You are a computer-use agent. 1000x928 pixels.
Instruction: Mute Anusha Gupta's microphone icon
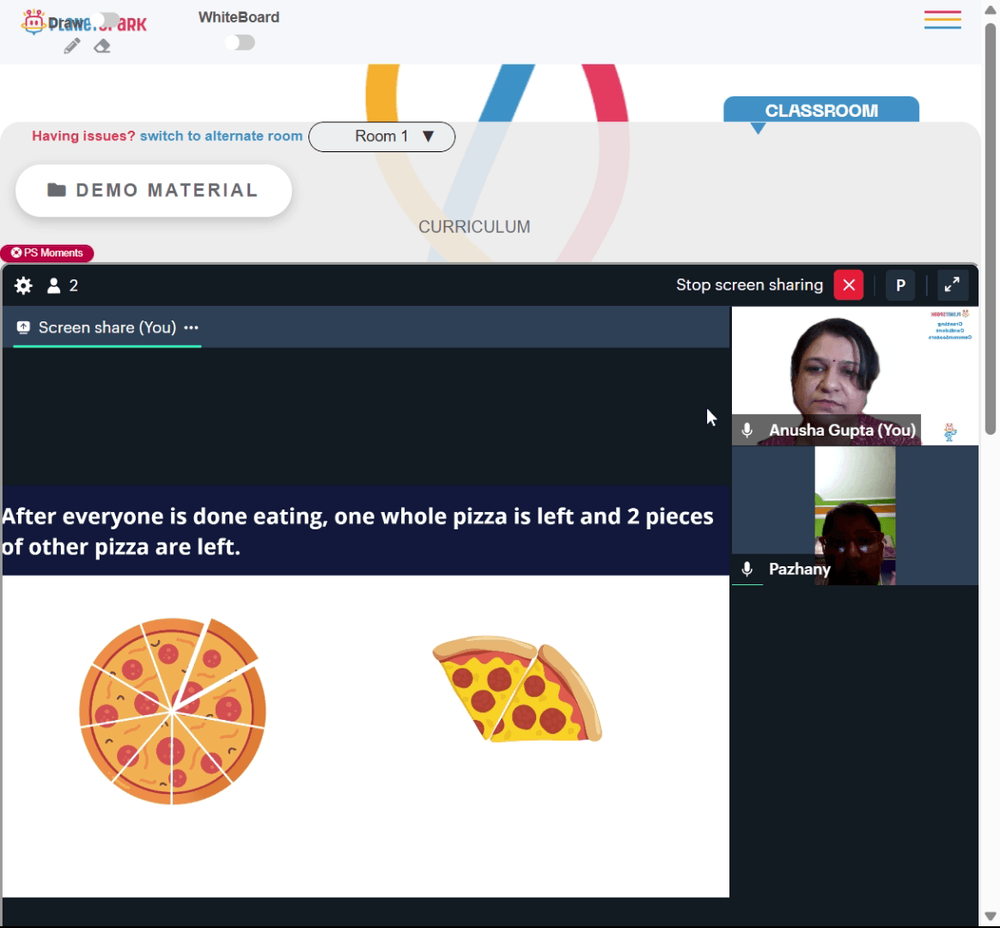pos(747,430)
